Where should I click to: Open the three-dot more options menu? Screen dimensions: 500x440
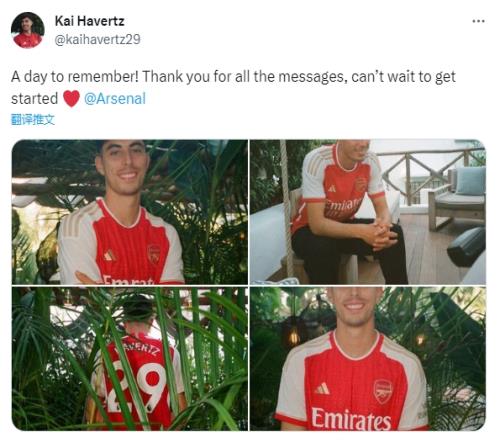click(478, 21)
